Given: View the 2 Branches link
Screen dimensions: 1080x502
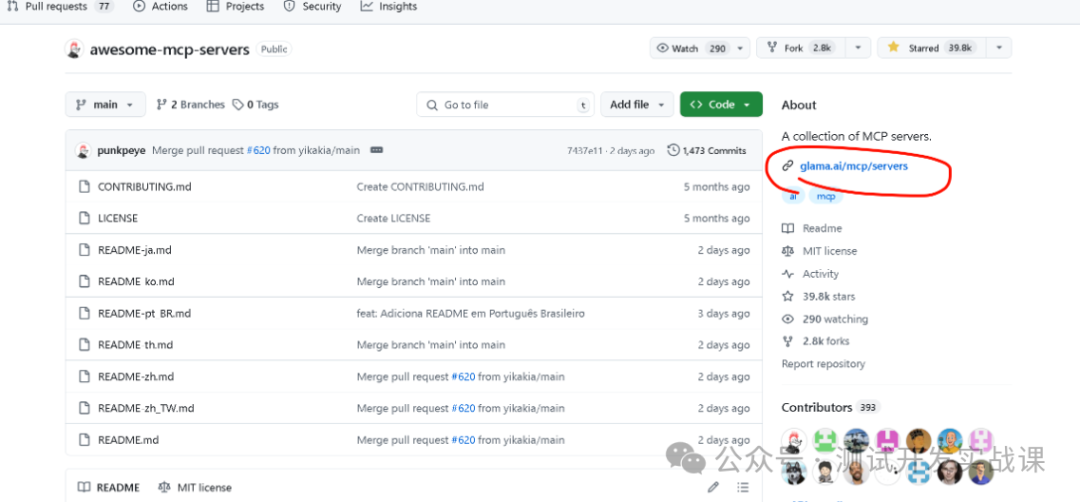Looking at the screenshot, I should (x=191, y=105).
